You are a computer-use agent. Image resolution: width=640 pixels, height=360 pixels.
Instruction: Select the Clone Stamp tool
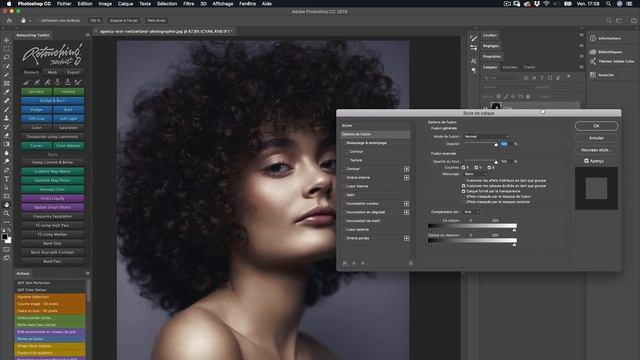click(7, 118)
